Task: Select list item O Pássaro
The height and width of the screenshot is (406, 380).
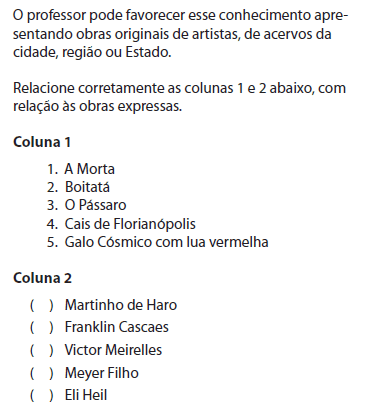Action: [x=86, y=205]
